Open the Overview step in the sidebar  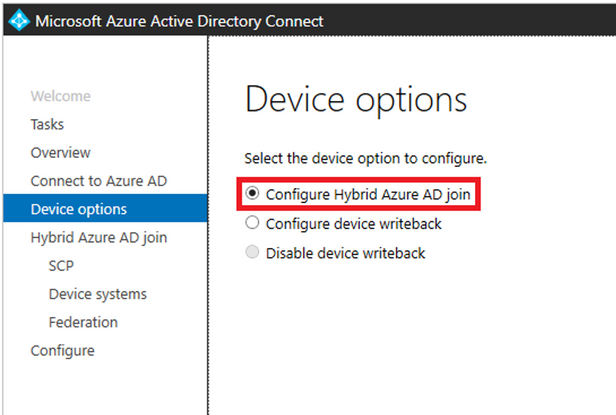click(x=60, y=152)
